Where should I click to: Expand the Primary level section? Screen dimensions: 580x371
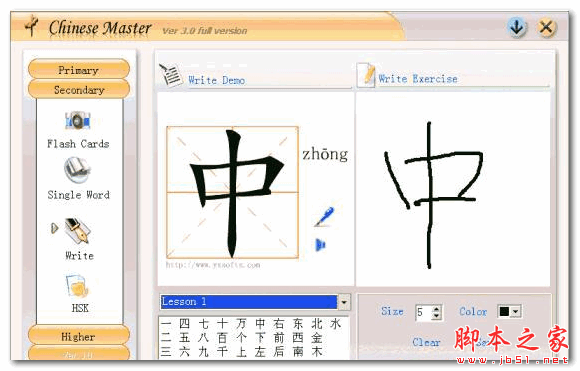(78, 70)
